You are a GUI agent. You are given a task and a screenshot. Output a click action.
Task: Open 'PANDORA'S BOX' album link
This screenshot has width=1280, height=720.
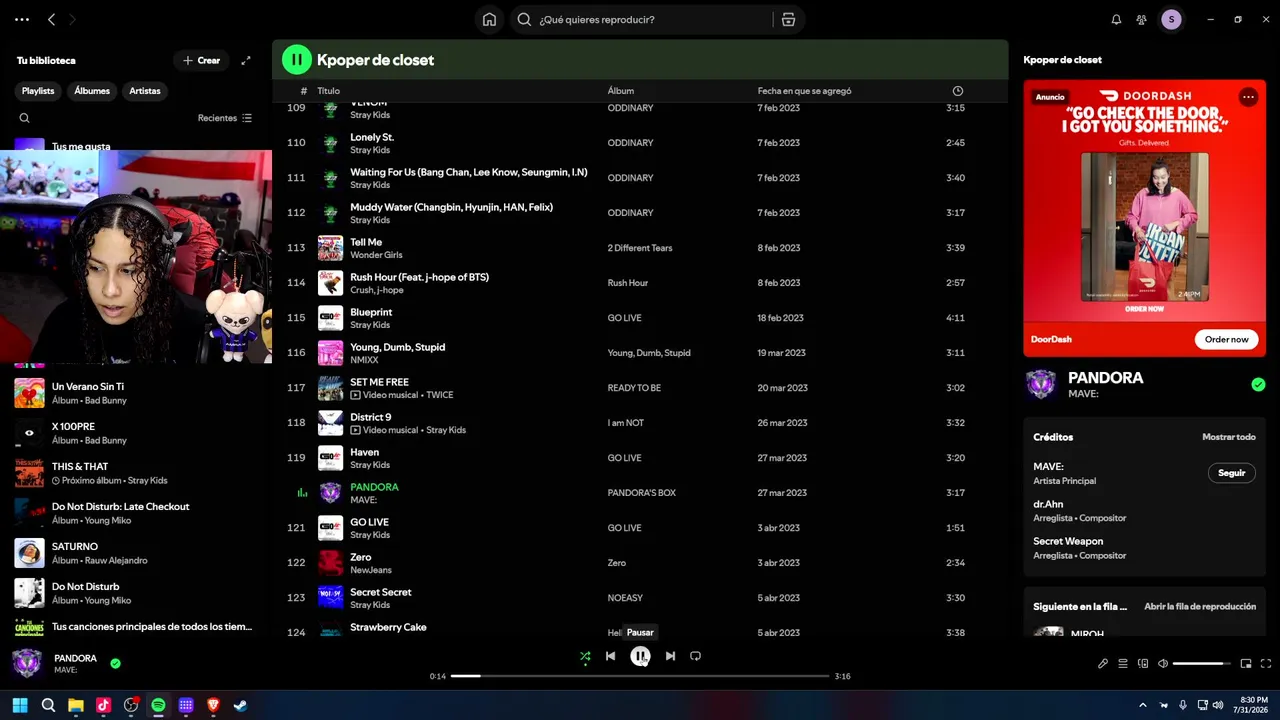point(642,493)
